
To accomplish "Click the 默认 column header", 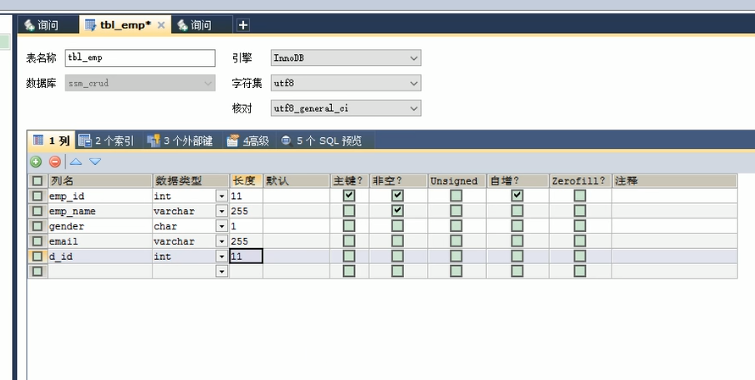I will pyautogui.click(x=296, y=181).
